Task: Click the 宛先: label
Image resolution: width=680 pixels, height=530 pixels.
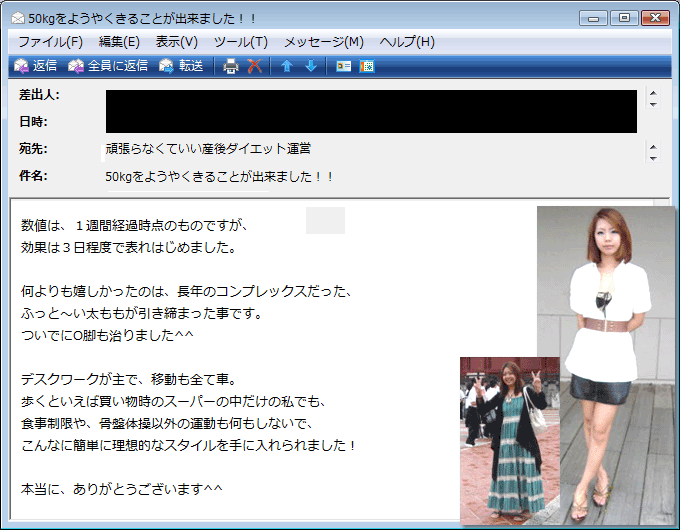Action: (33, 149)
